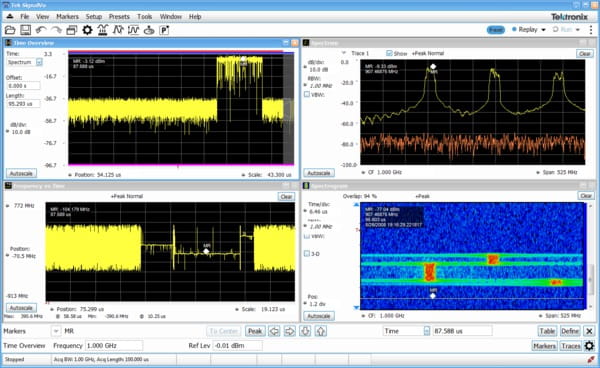The image size is (600, 368).
Task: Open the marker Table button
Action: coord(547,331)
